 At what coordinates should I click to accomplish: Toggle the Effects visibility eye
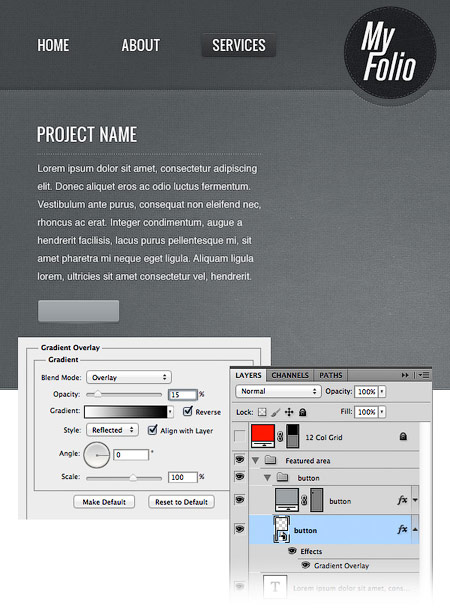click(292, 551)
